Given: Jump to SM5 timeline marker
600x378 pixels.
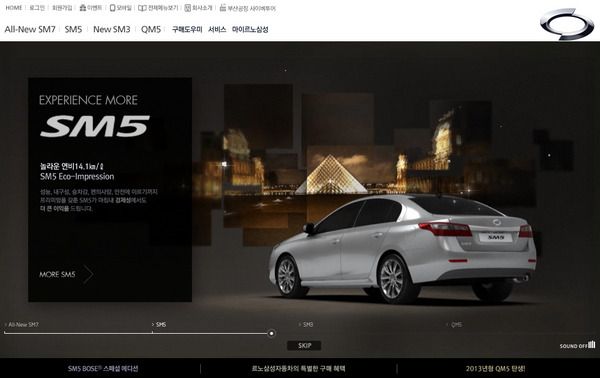Looking at the screenshot, I should 159,324.
